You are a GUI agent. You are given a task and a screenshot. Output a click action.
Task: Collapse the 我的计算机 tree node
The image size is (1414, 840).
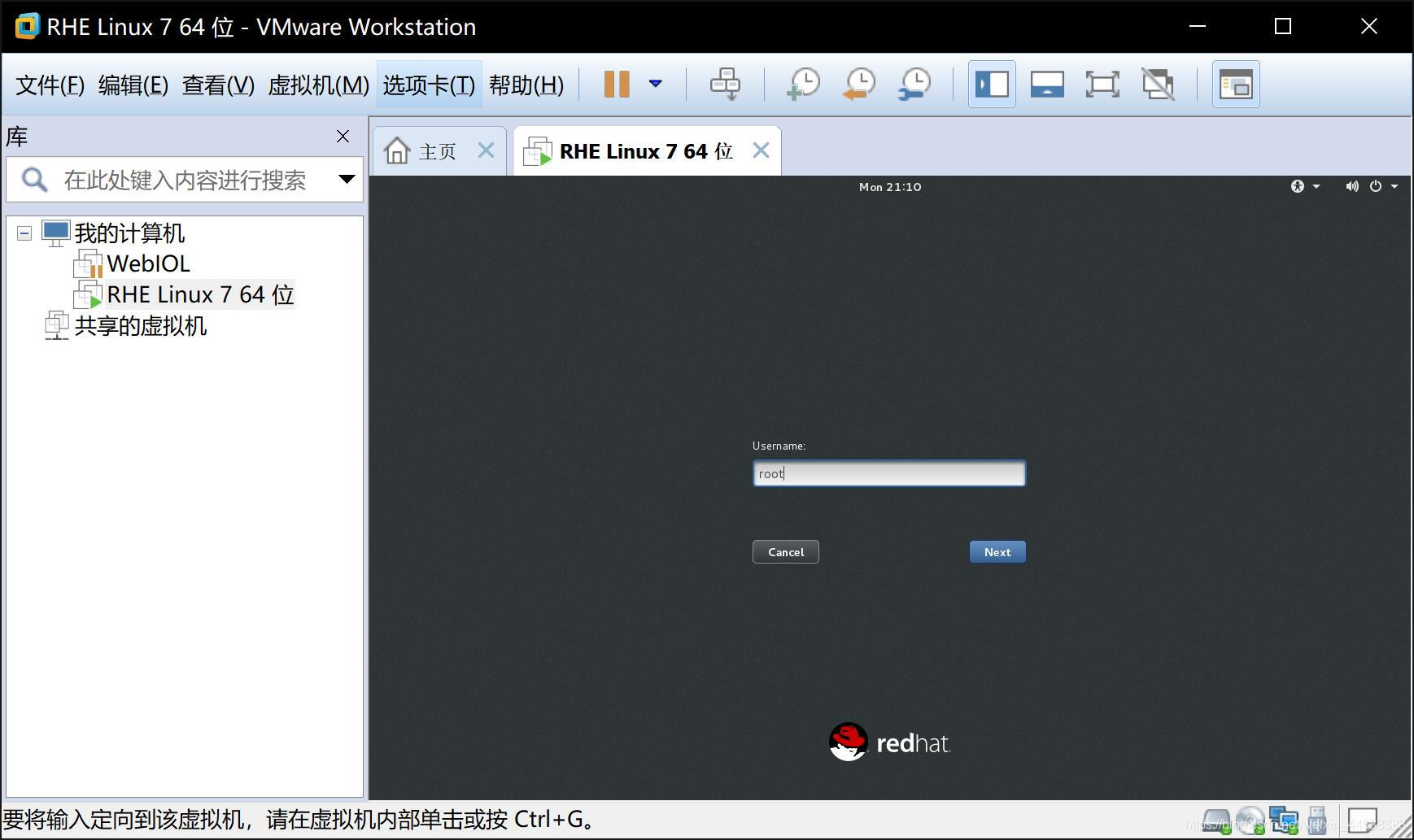24,234
